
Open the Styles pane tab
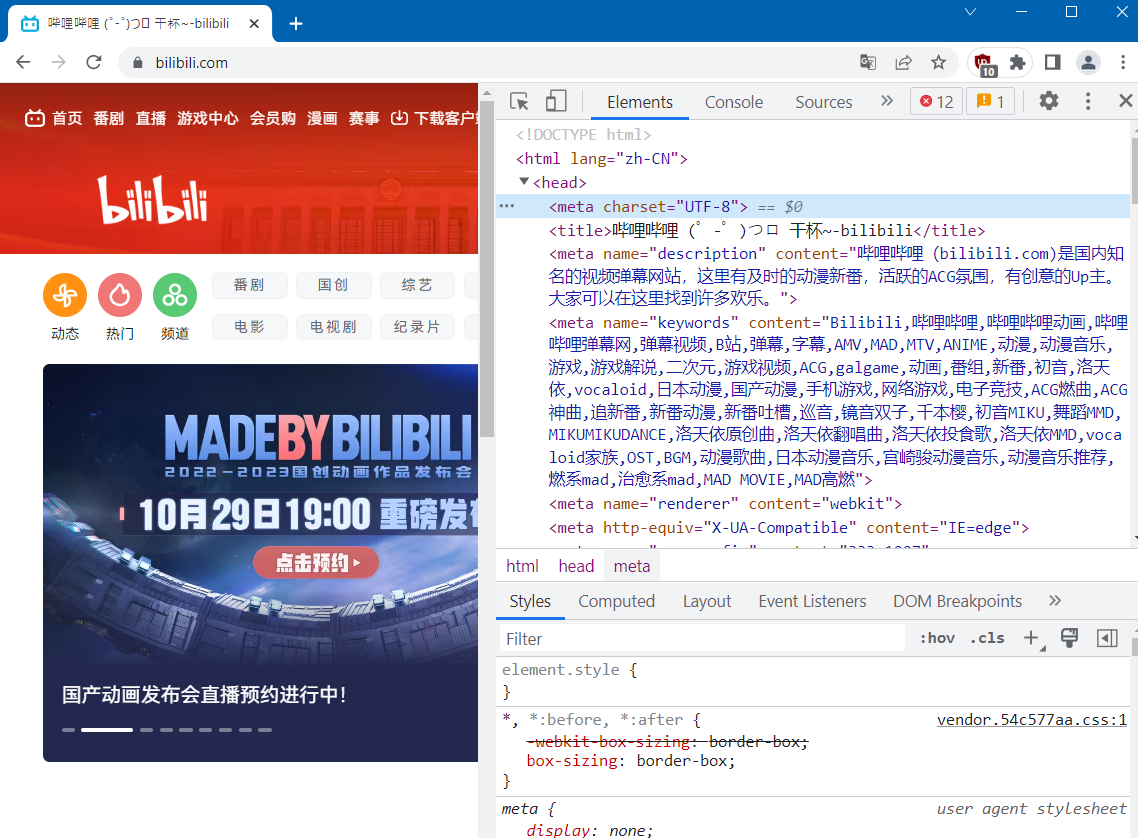(530, 601)
